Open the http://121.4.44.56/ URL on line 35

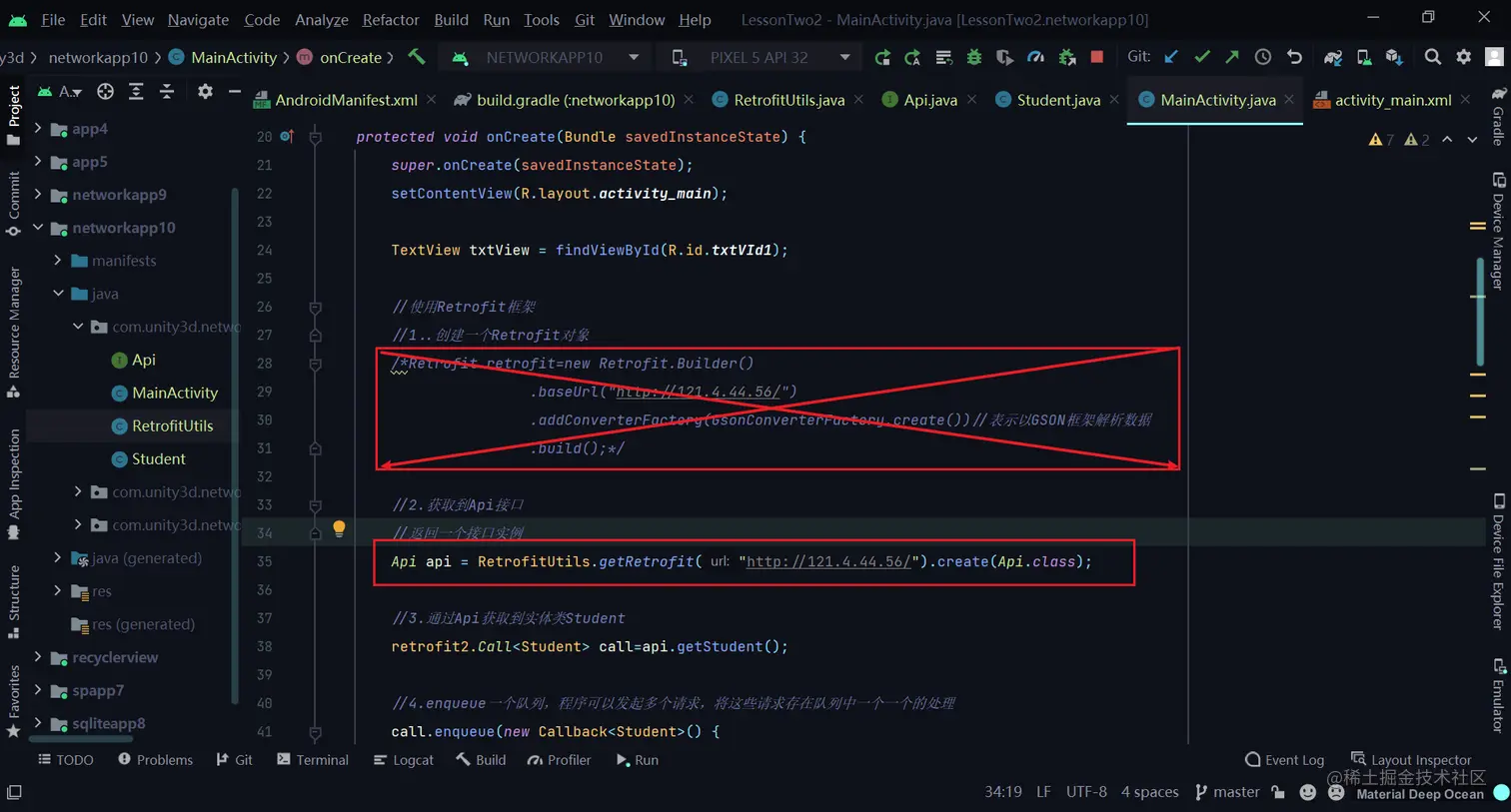pyautogui.click(x=828, y=561)
